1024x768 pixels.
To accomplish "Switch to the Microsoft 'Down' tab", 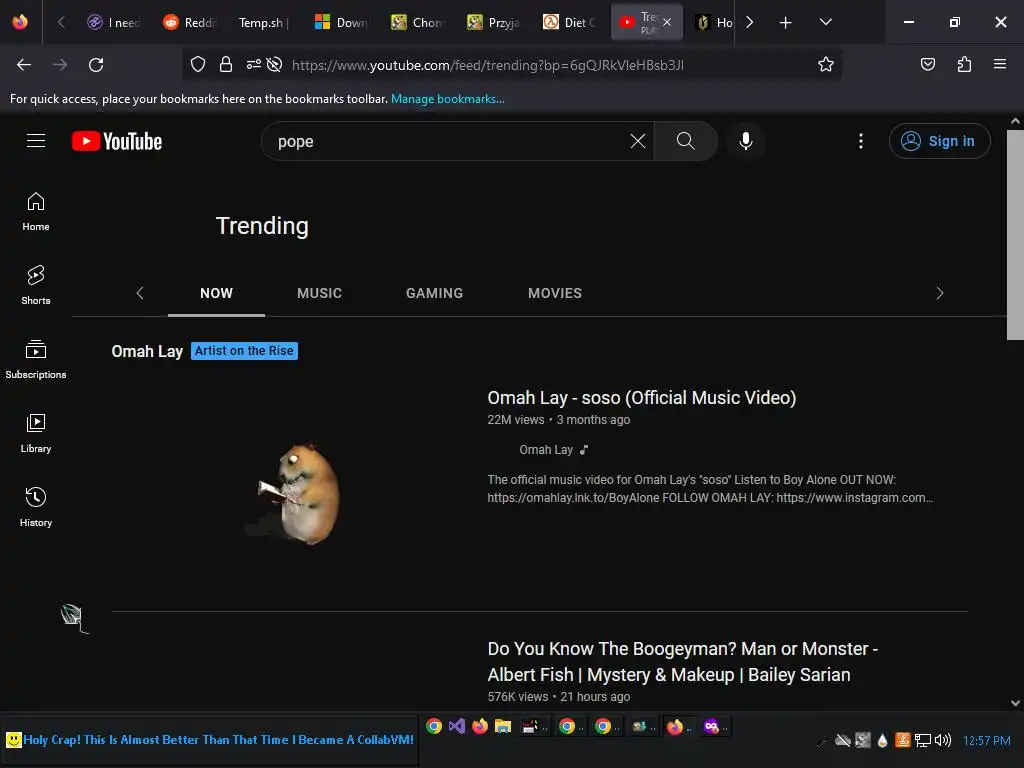I will click(x=341, y=22).
